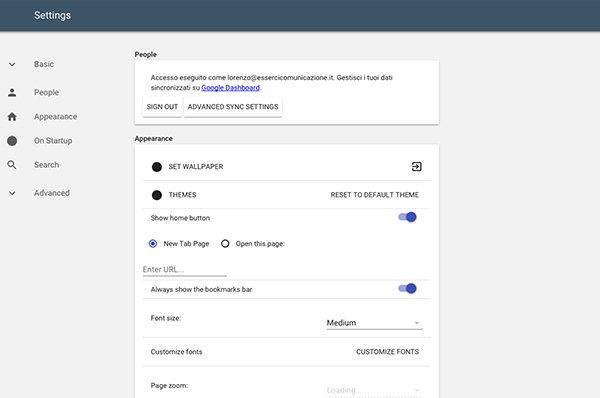
Task: Open the Font size Medium dropdown
Action: pyautogui.click(x=374, y=323)
